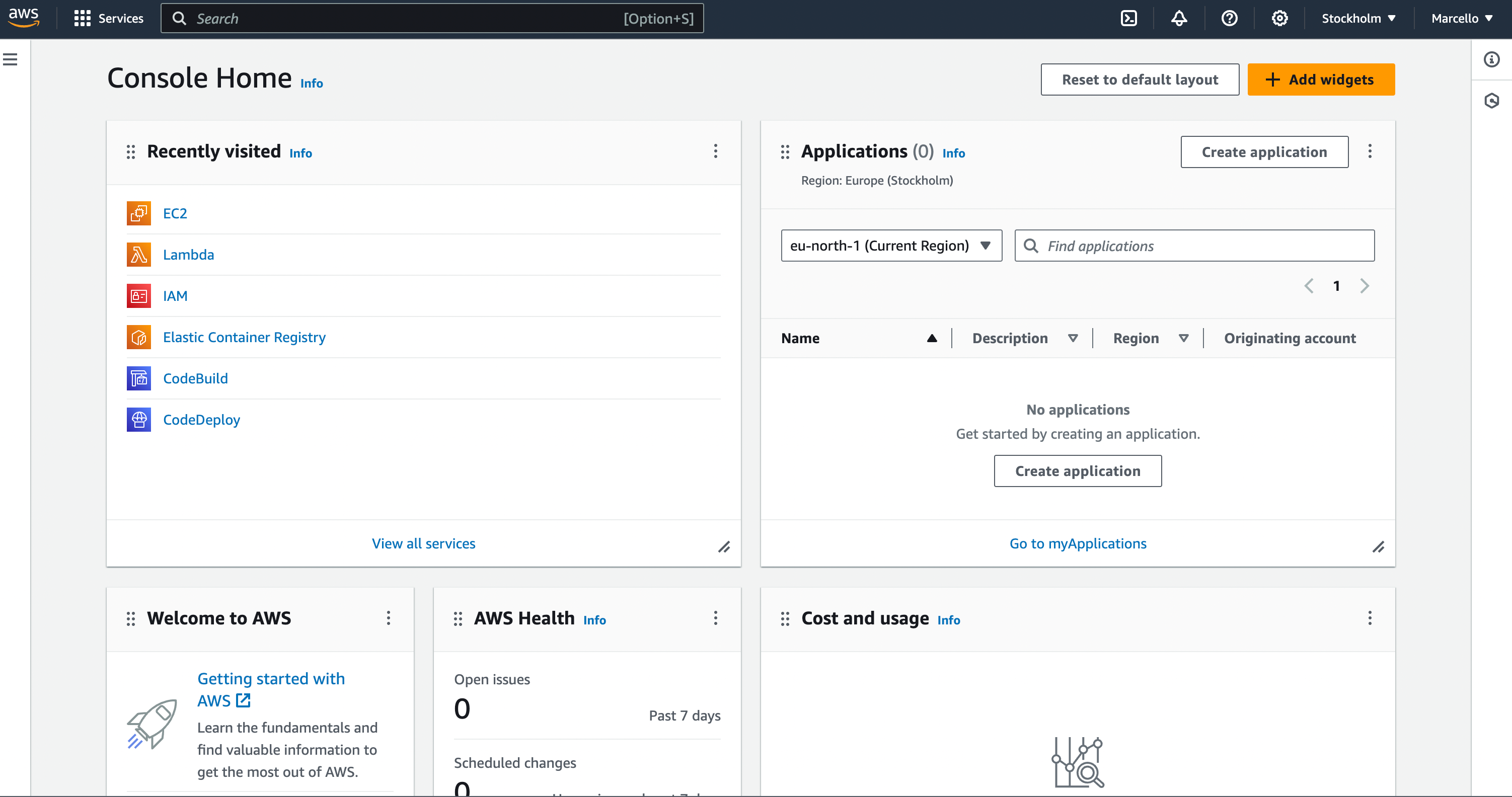Click the IAM service icon
This screenshot has width=1512, height=797.
[x=138, y=296]
